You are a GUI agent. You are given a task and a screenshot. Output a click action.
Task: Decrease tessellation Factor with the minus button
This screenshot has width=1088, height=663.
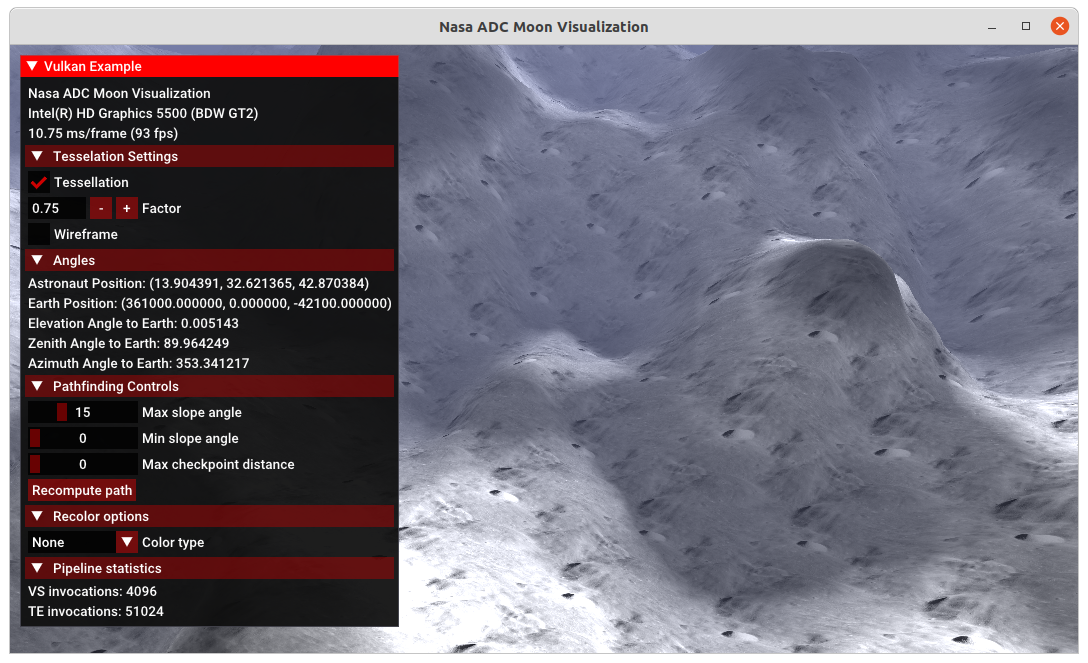point(101,208)
